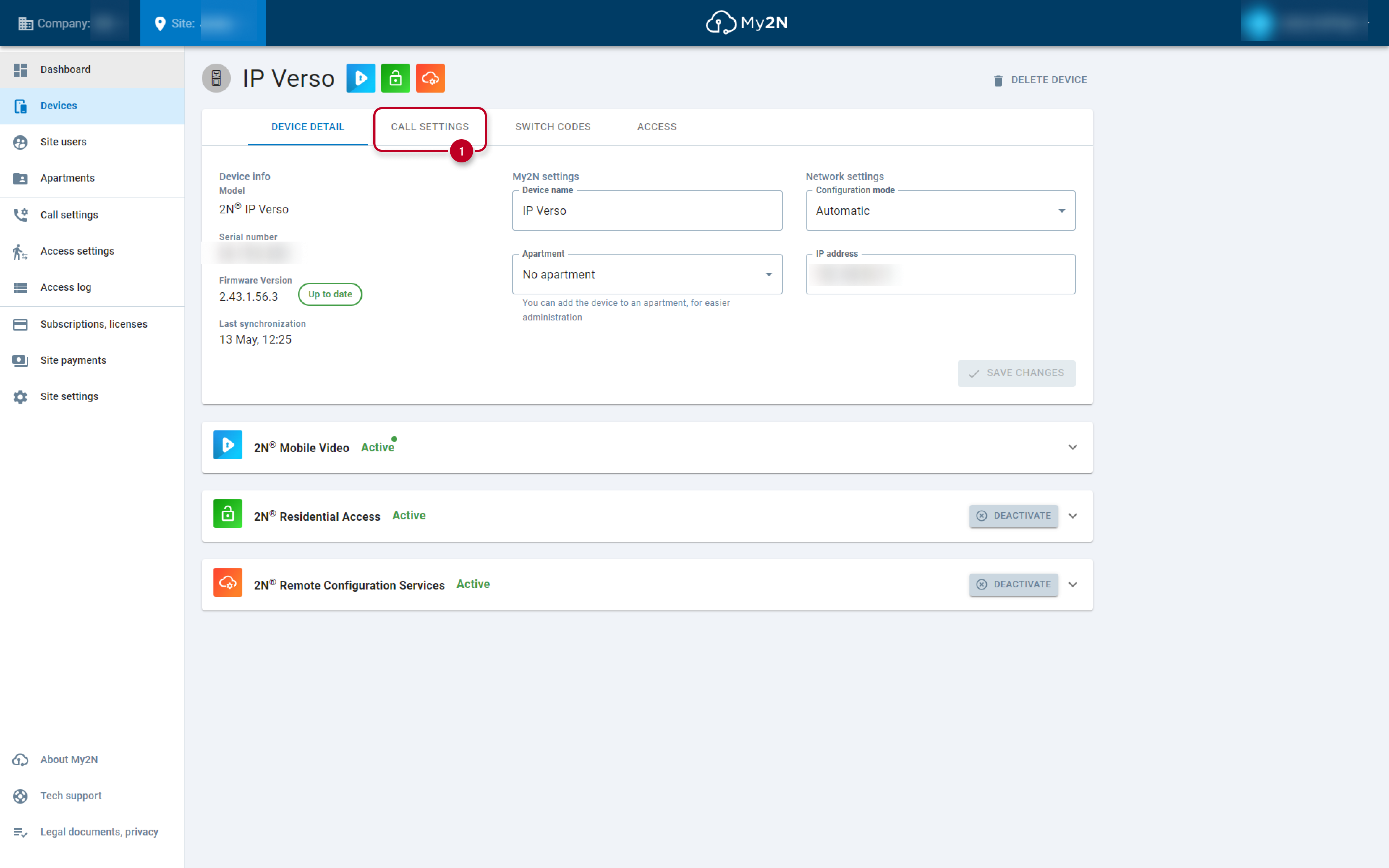Screen dimensions: 1389x868
Task: Click green Residential Access lock badge beside title
Action: pyautogui.click(x=395, y=78)
